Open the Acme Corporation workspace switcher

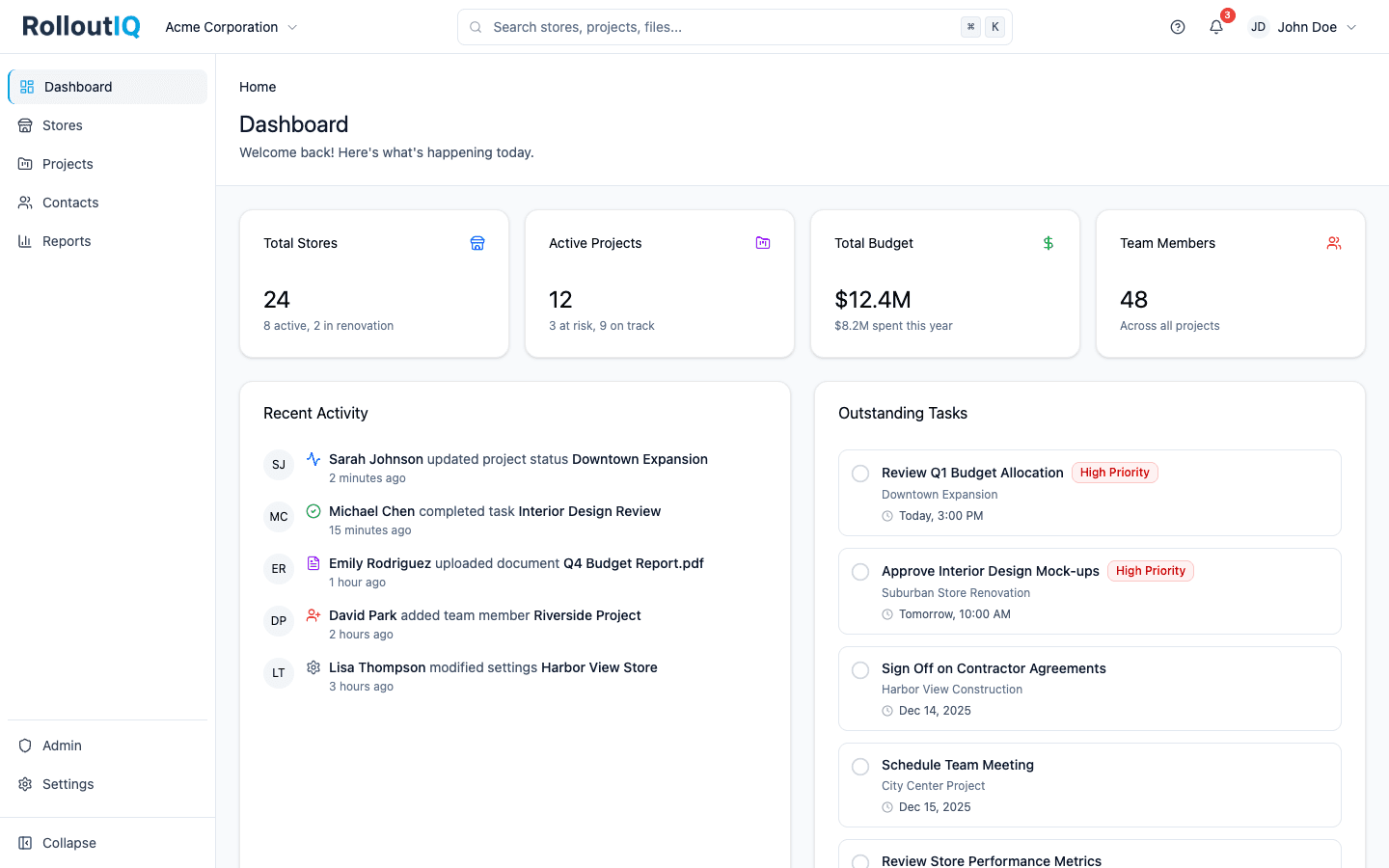[231, 27]
